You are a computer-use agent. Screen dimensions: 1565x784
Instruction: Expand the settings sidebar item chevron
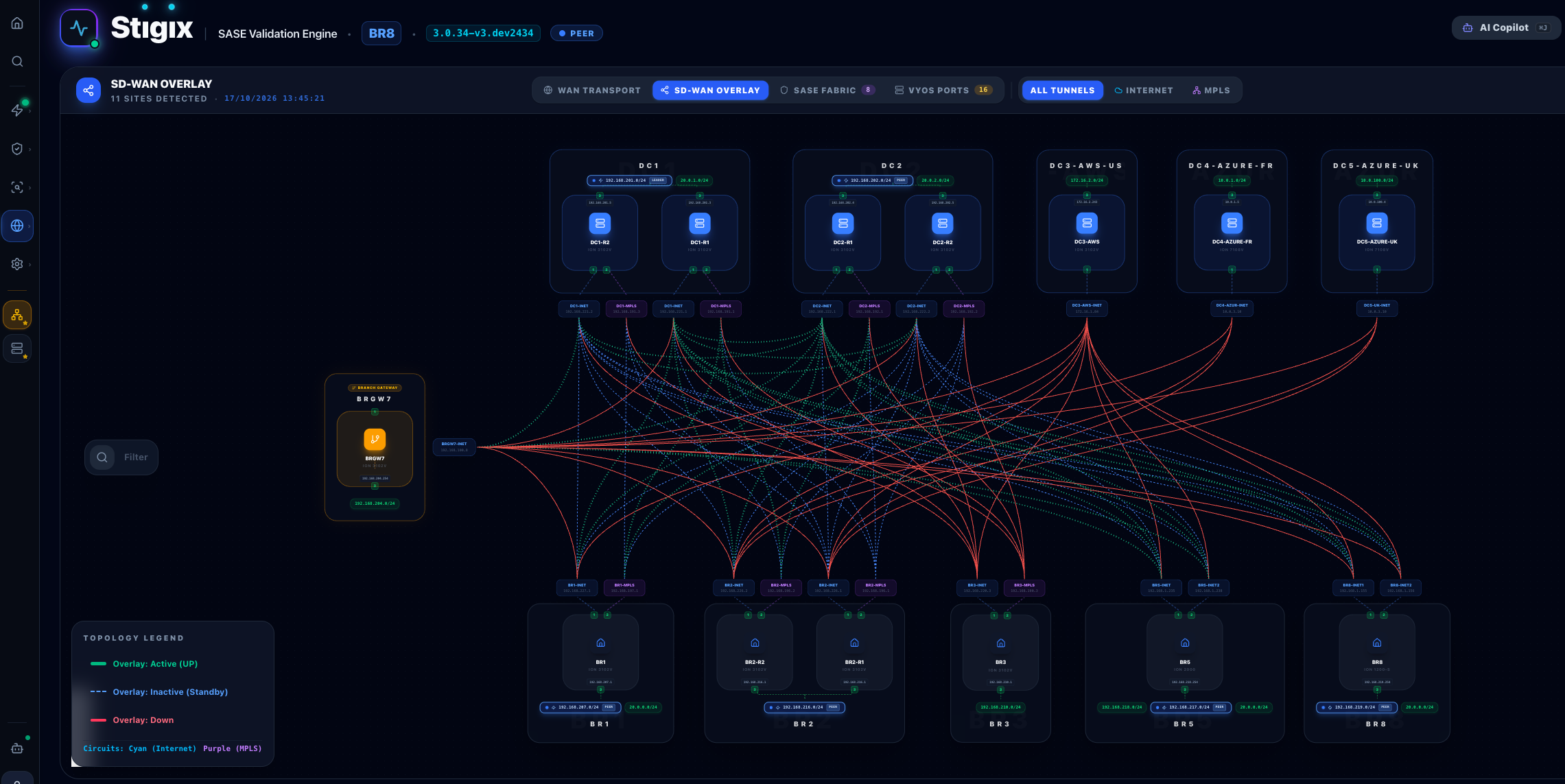pos(30,264)
